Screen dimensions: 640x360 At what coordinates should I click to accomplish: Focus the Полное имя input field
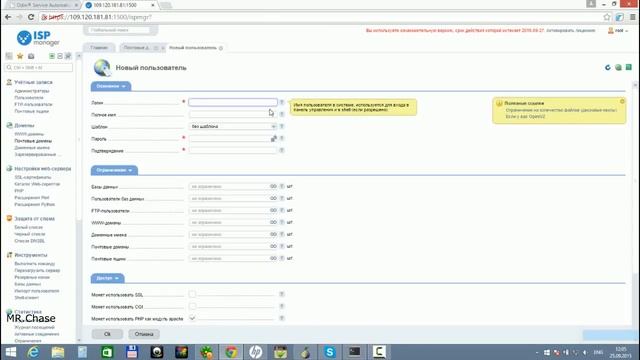pos(233,115)
